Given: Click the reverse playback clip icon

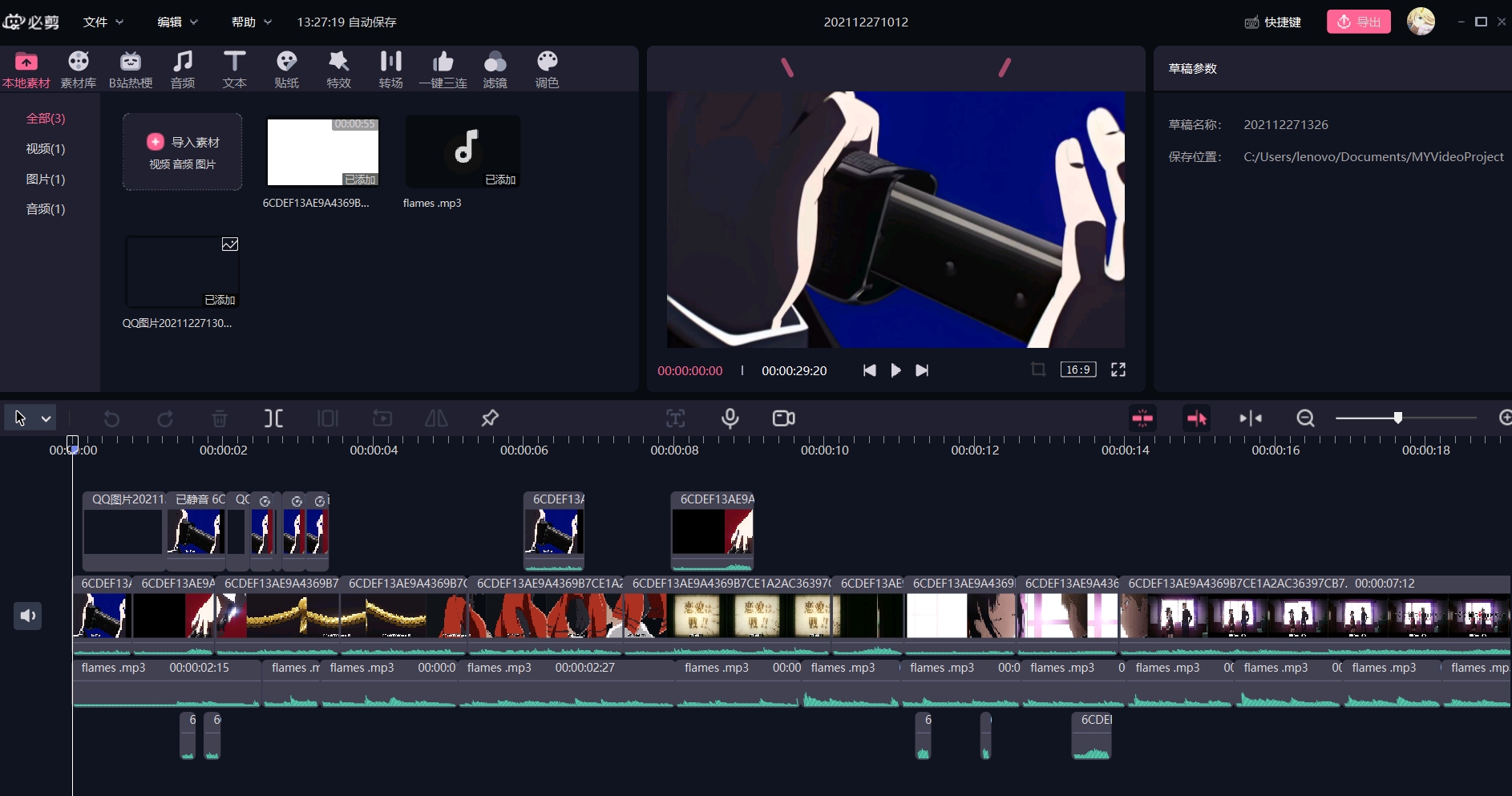Looking at the screenshot, I should pos(382,418).
